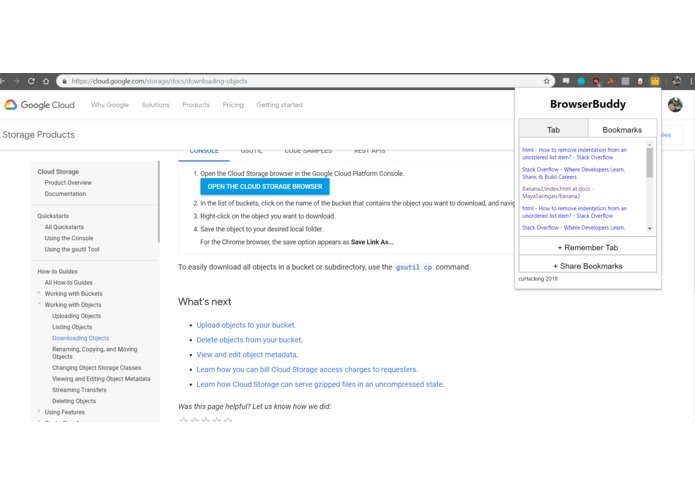
Task: Select the REST APIS tab
Action: click(x=370, y=152)
